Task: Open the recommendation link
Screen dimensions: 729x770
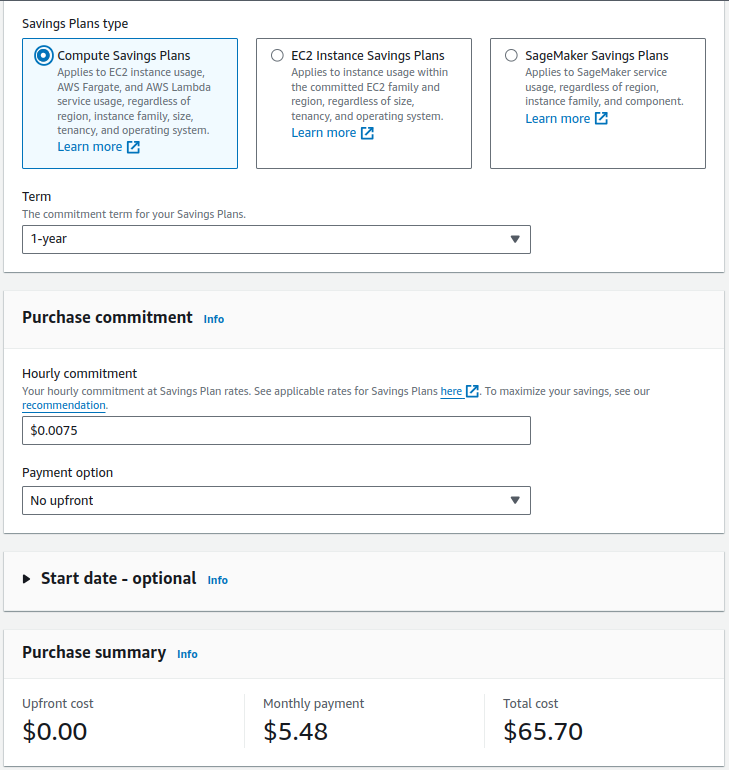Action: [x=64, y=405]
